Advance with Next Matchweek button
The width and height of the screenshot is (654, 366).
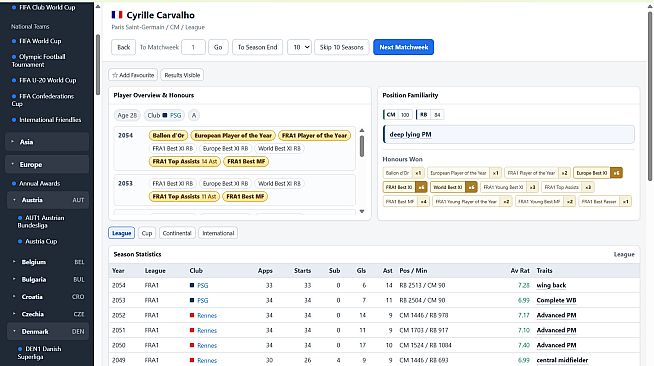[x=403, y=47]
